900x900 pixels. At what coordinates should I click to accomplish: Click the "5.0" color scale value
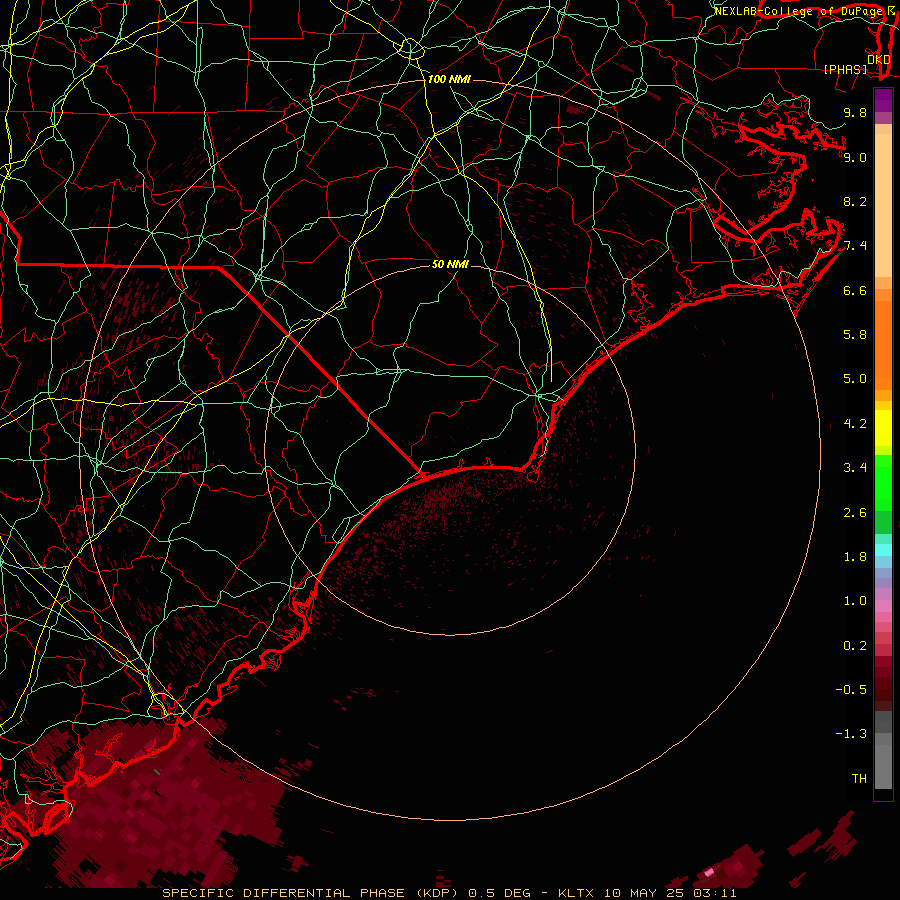tap(855, 379)
